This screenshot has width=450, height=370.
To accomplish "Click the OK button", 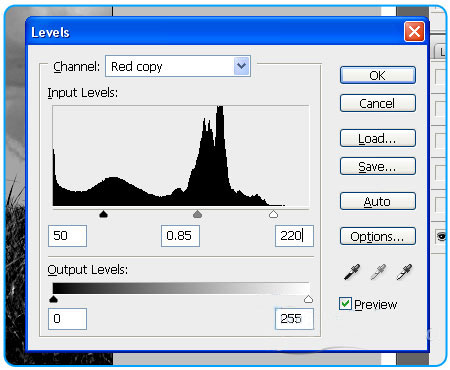I will [378, 75].
